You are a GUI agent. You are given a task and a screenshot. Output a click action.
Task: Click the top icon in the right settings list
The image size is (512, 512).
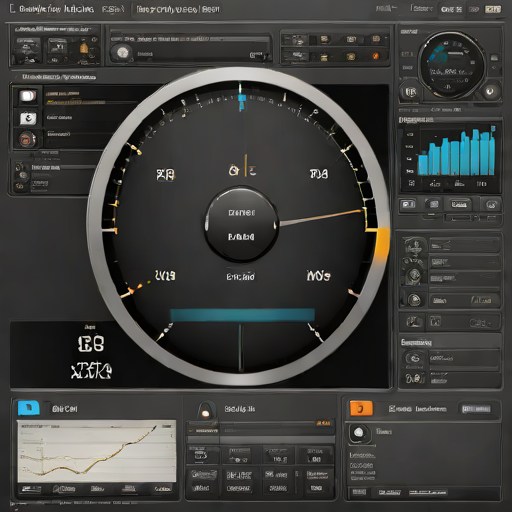414,247
